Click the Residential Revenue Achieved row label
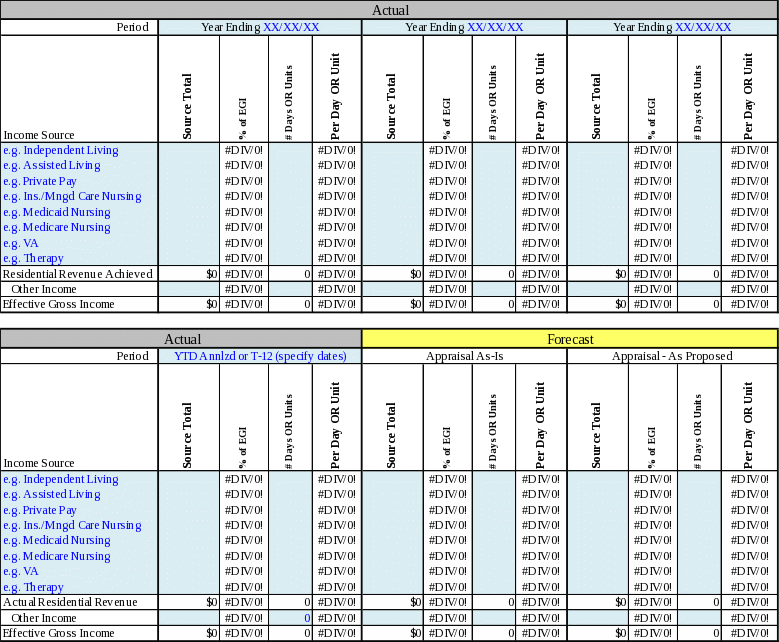Image resolution: width=779 pixels, height=642 pixels. click(x=78, y=274)
